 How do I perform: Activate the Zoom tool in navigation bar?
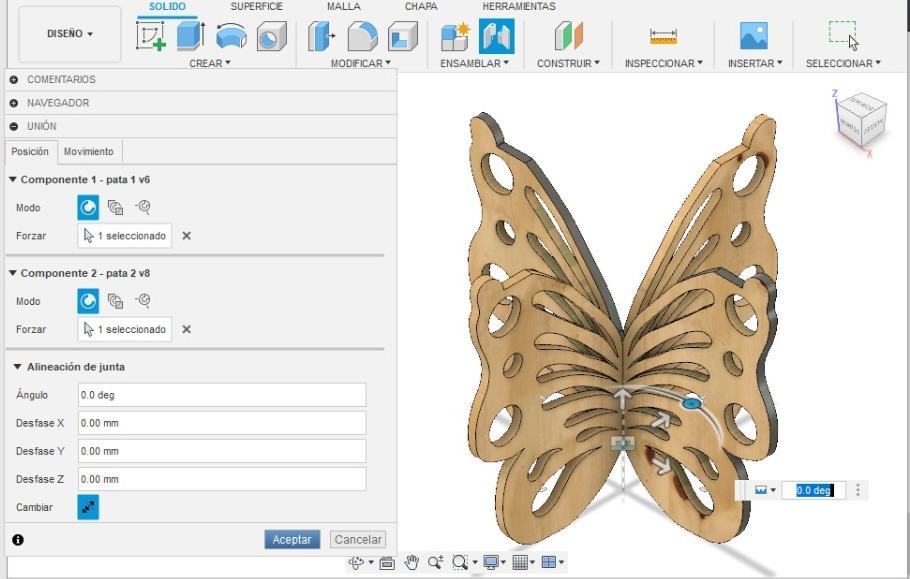point(435,562)
